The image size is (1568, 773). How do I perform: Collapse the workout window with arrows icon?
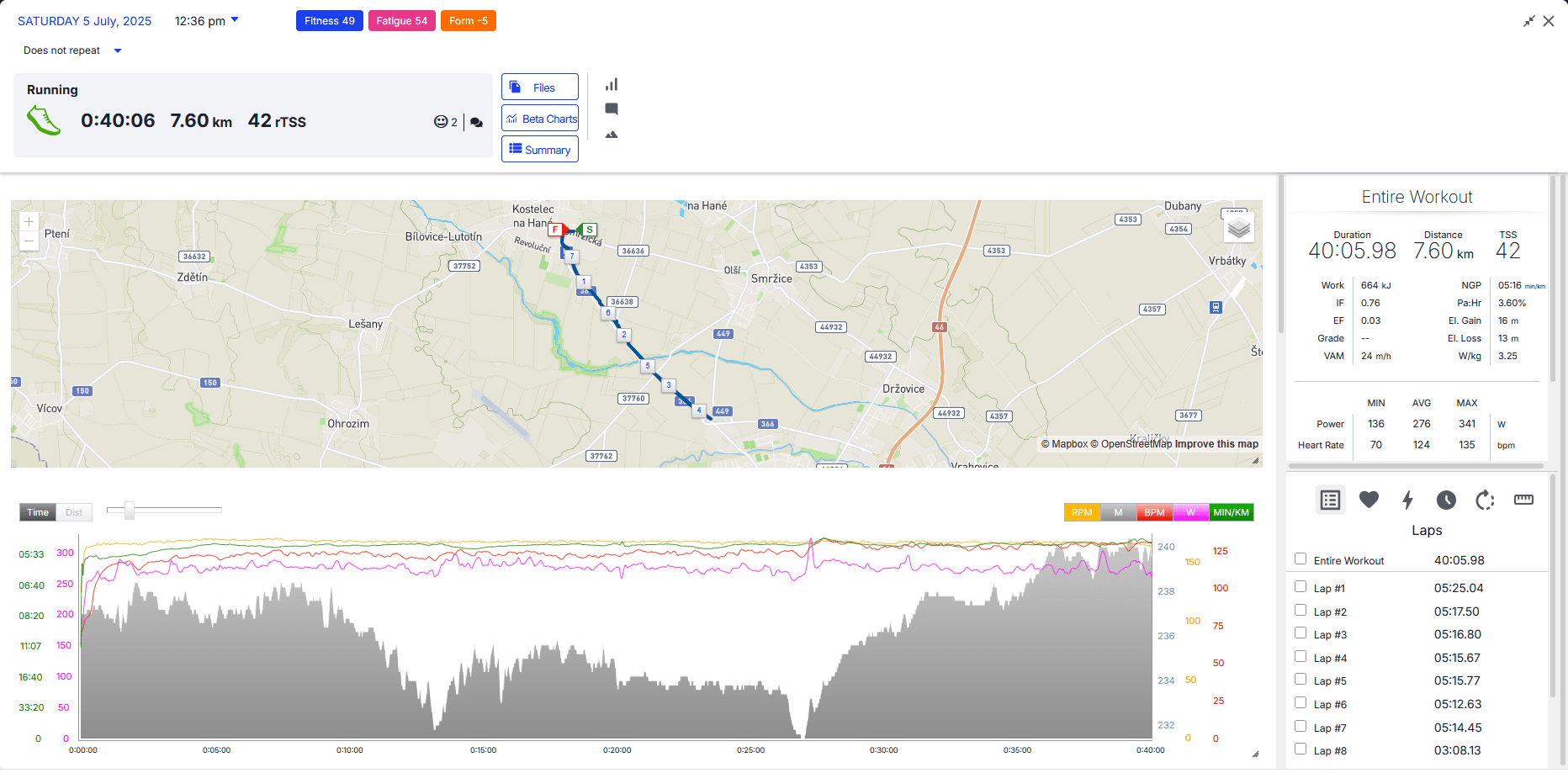tap(1528, 21)
